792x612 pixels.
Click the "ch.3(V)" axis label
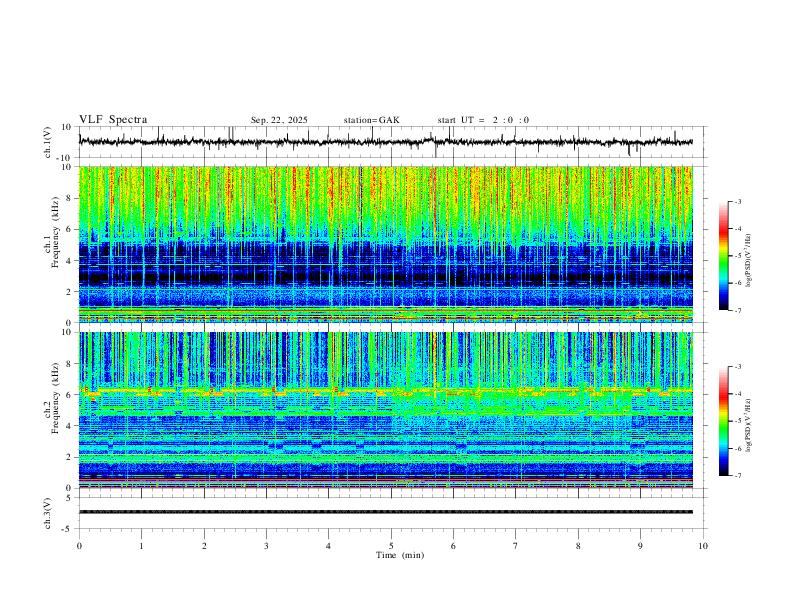pos(48,514)
